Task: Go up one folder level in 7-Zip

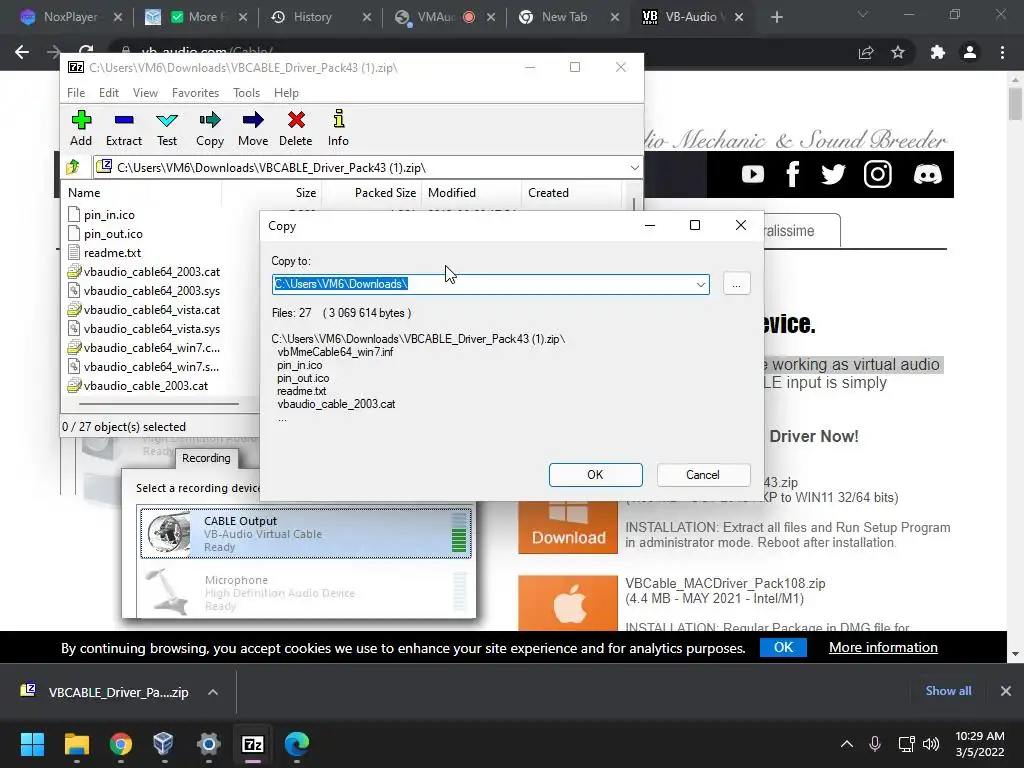Action: pos(73,167)
